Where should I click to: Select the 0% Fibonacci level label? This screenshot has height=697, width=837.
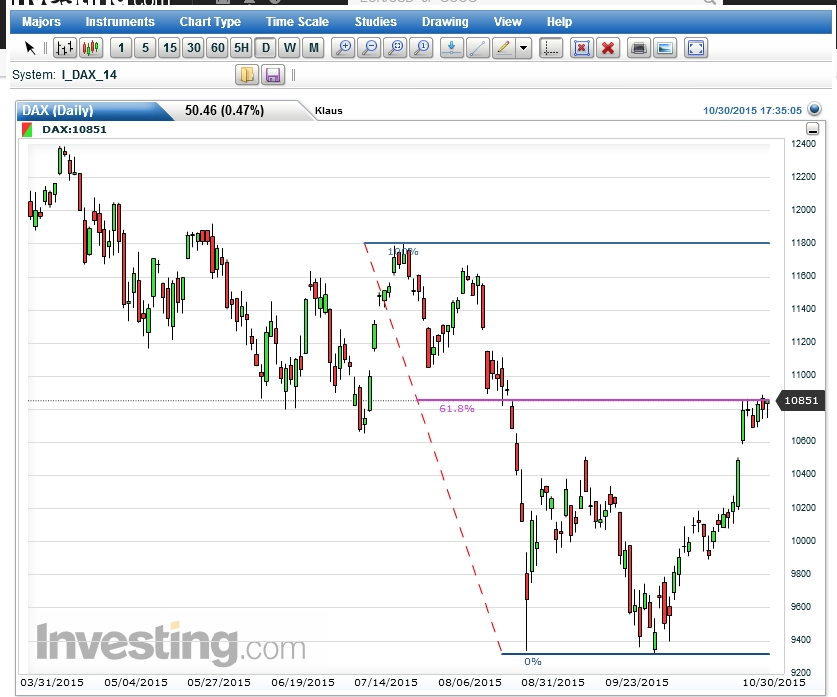[x=532, y=661]
